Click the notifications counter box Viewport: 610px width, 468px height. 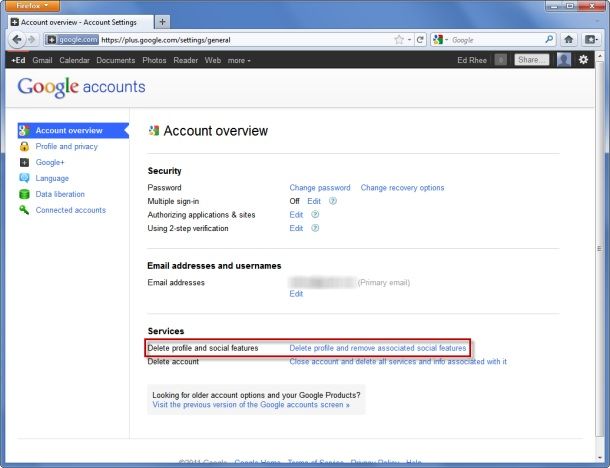pyautogui.click(x=501, y=60)
